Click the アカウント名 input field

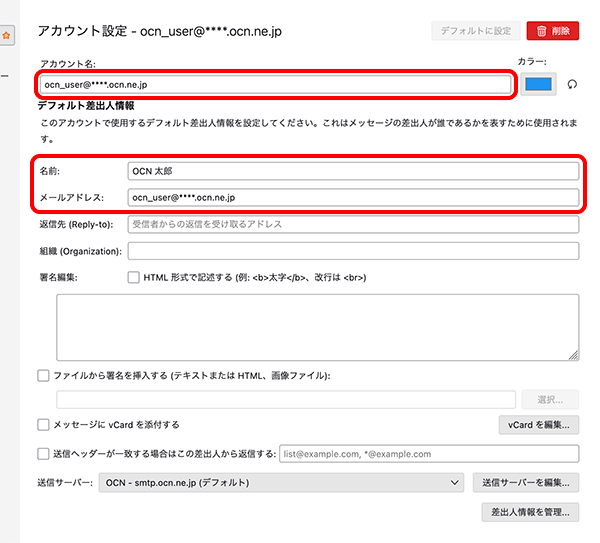coord(275,85)
